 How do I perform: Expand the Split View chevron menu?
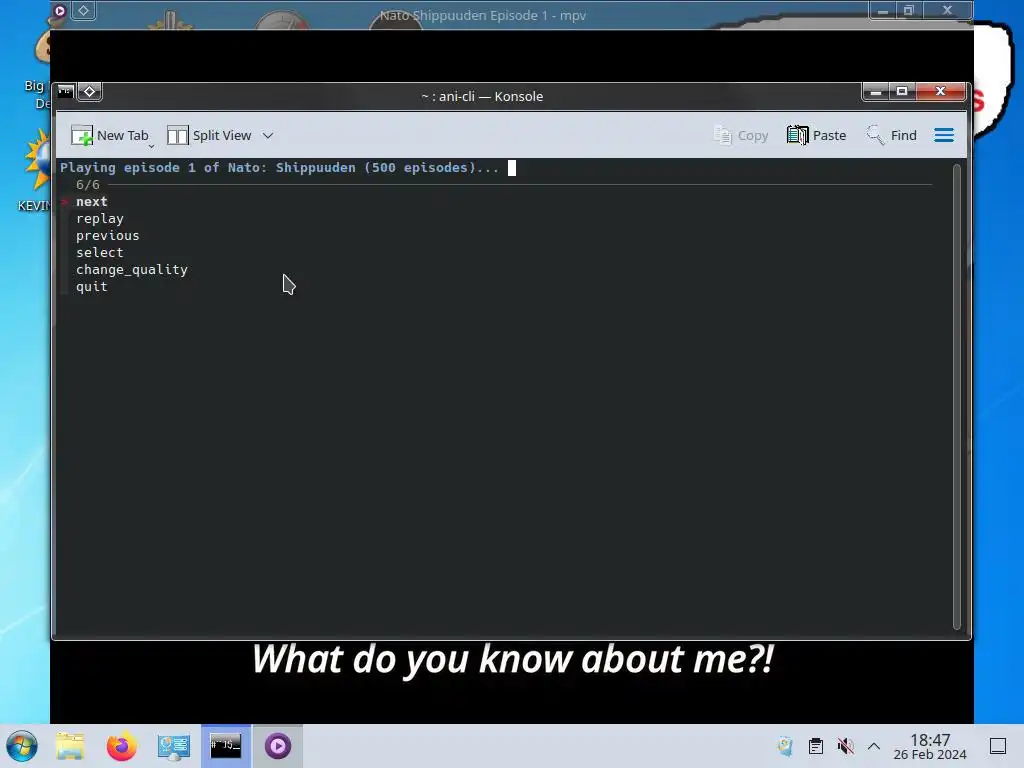click(x=268, y=136)
